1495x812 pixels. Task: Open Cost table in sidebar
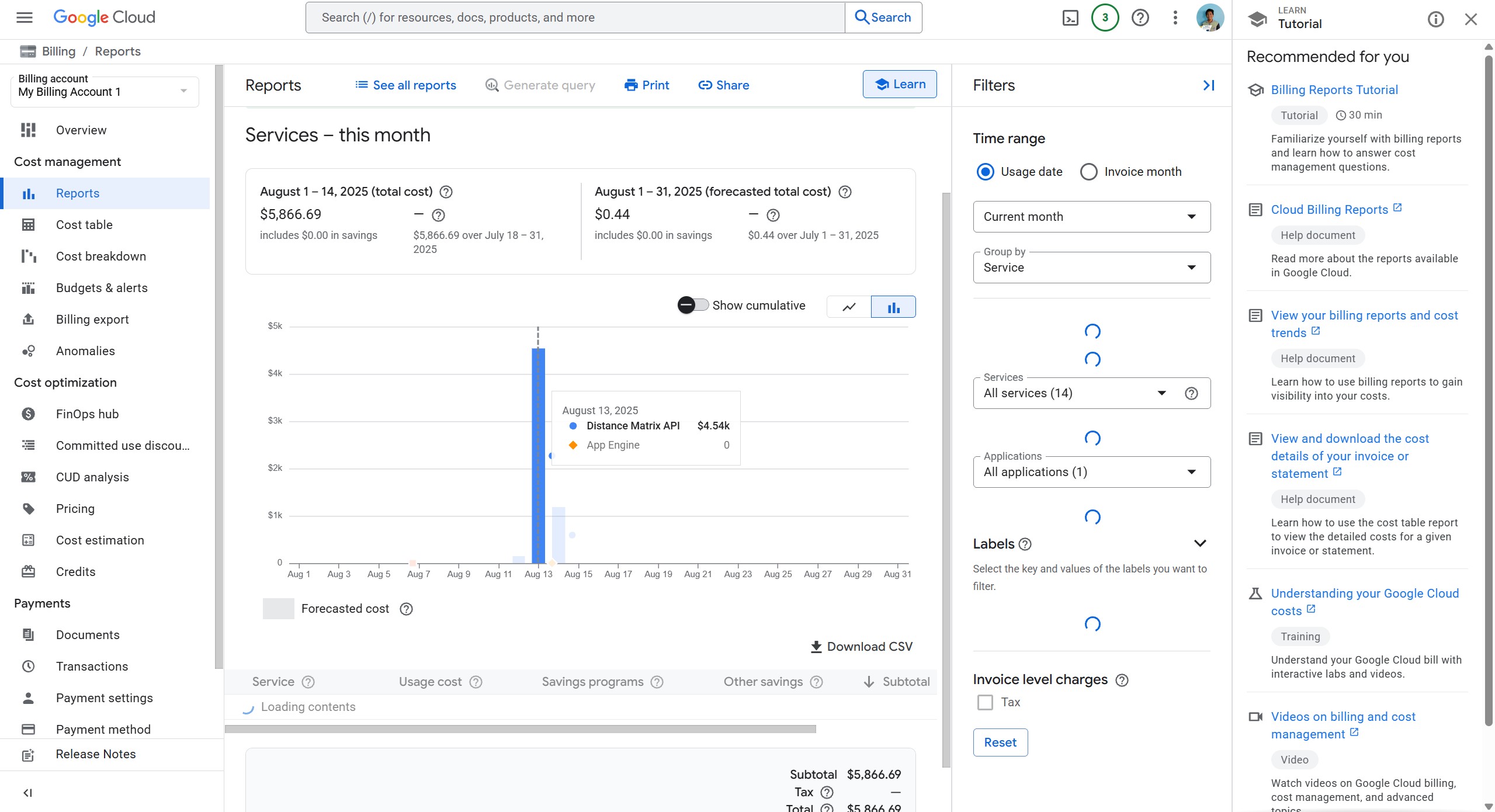click(84, 225)
